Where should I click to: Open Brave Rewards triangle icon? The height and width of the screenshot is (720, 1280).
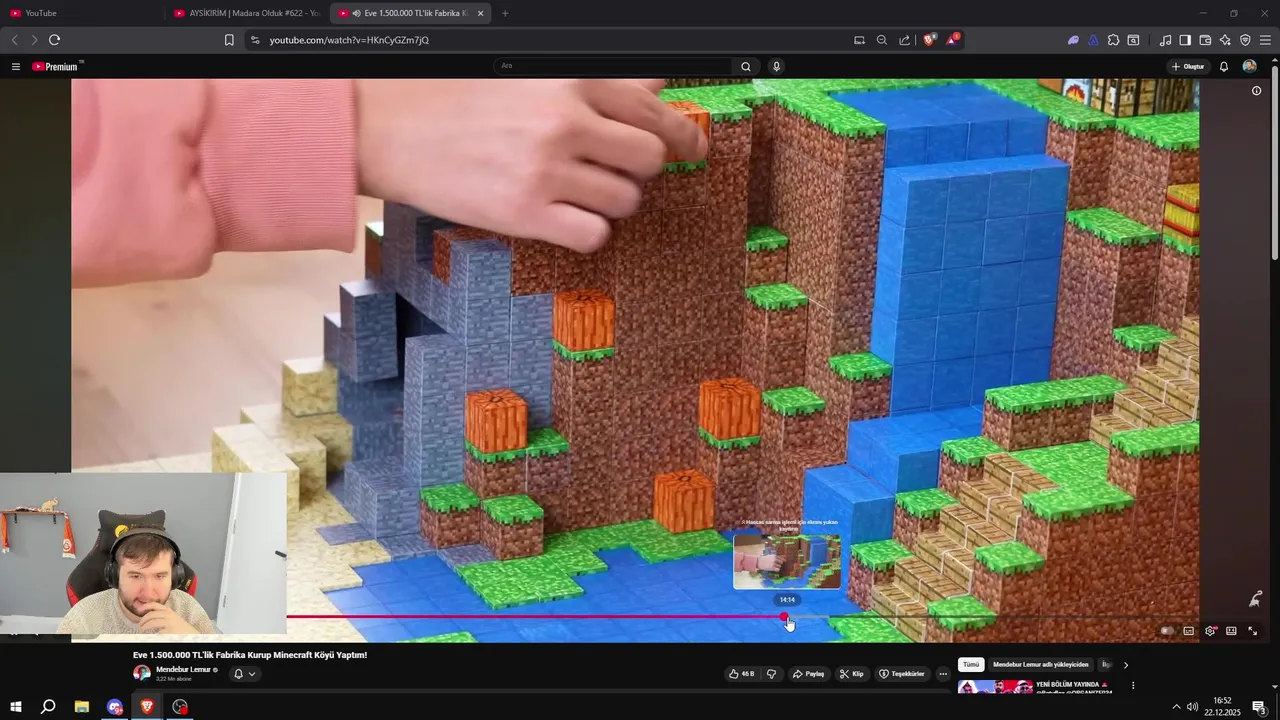pyautogui.click(x=952, y=40)
